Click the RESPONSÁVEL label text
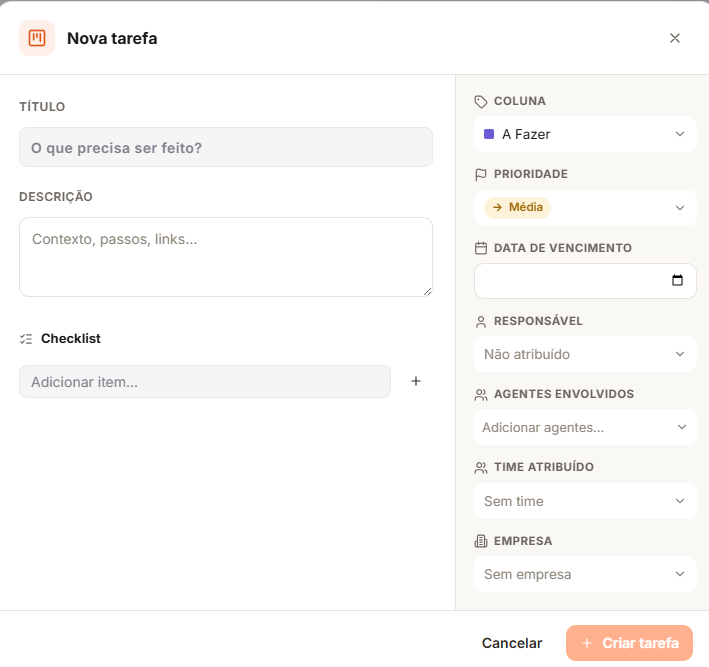Viewport: 709px width, 667px height. 538,321
